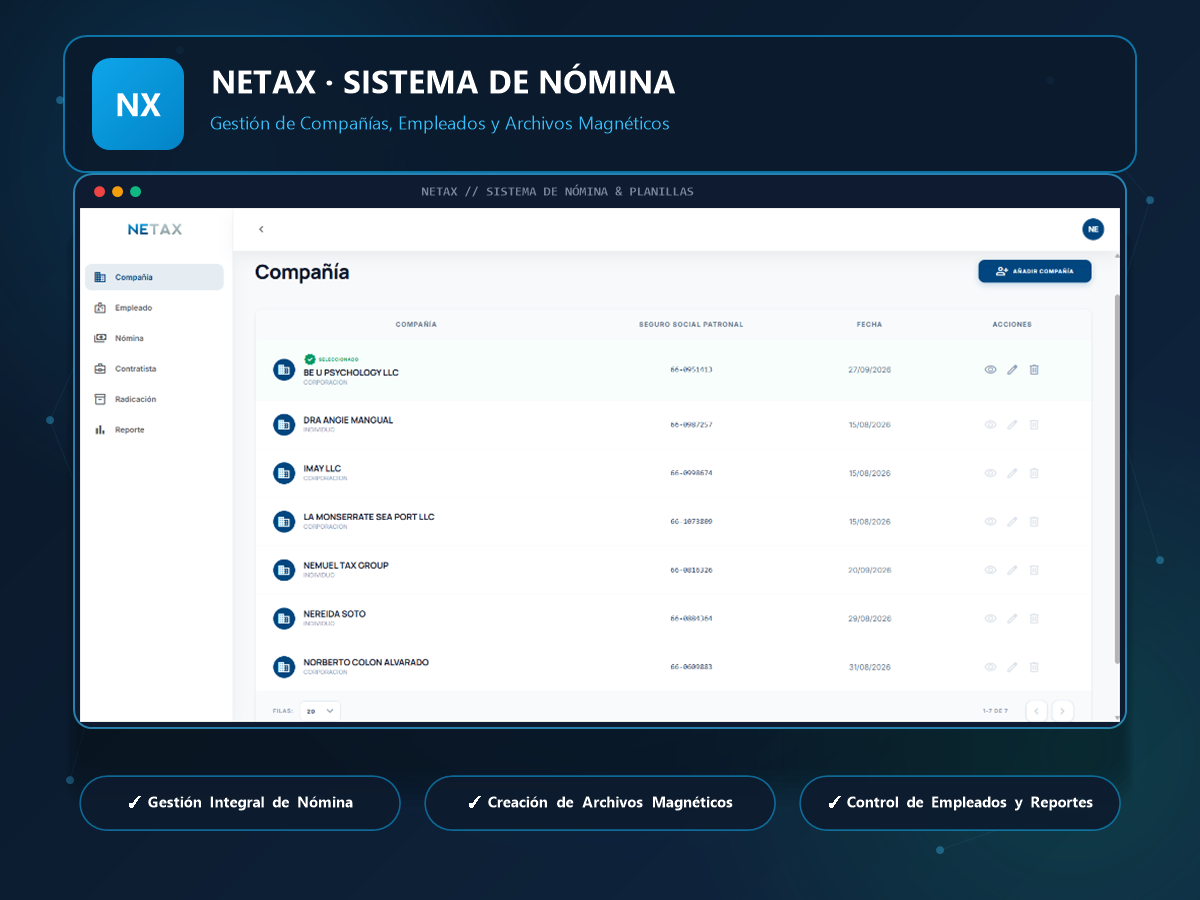
Task: View NEMUEL TAX GROUP with eye icon
Action: pos(990,570)
